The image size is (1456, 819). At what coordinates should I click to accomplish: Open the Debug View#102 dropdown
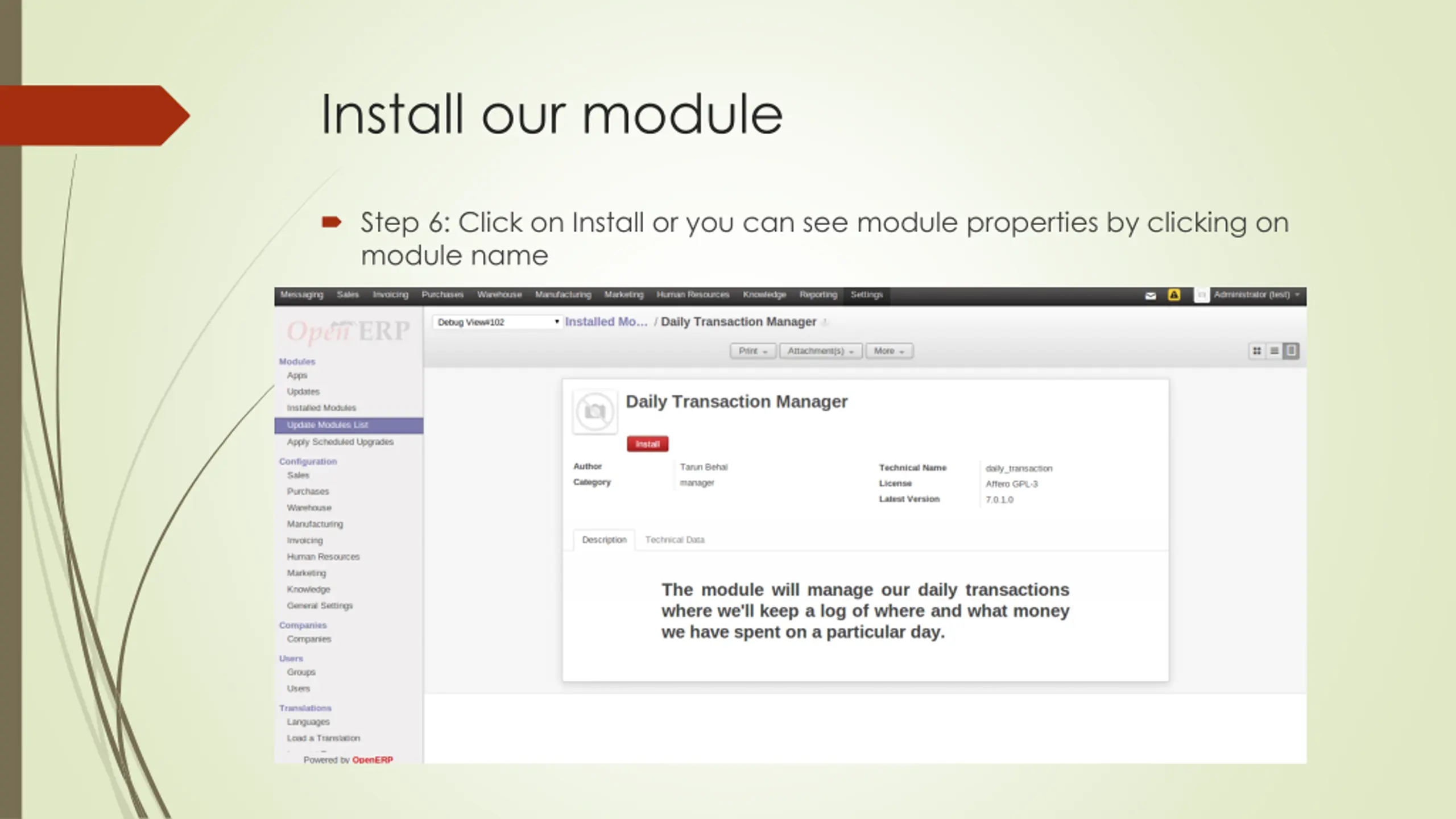(498, 322)
